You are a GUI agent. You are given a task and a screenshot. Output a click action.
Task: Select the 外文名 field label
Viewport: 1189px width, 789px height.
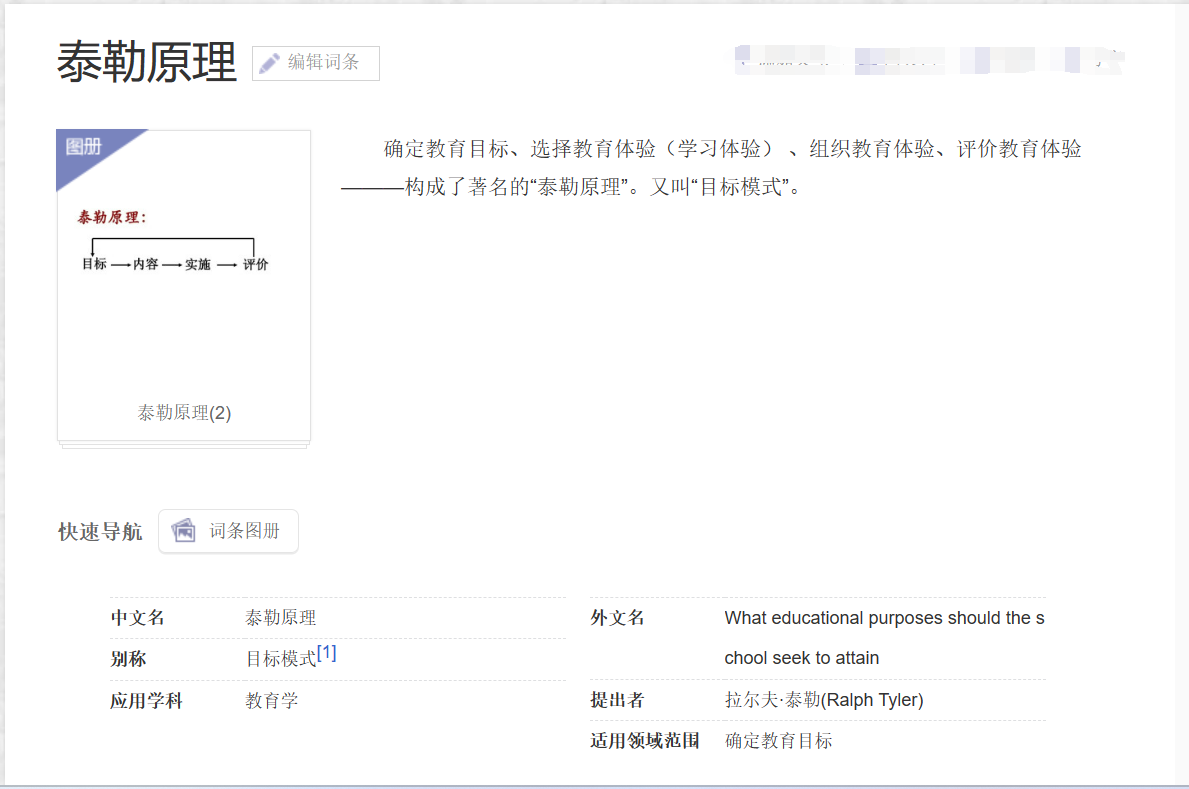click(x=617, y=618)
